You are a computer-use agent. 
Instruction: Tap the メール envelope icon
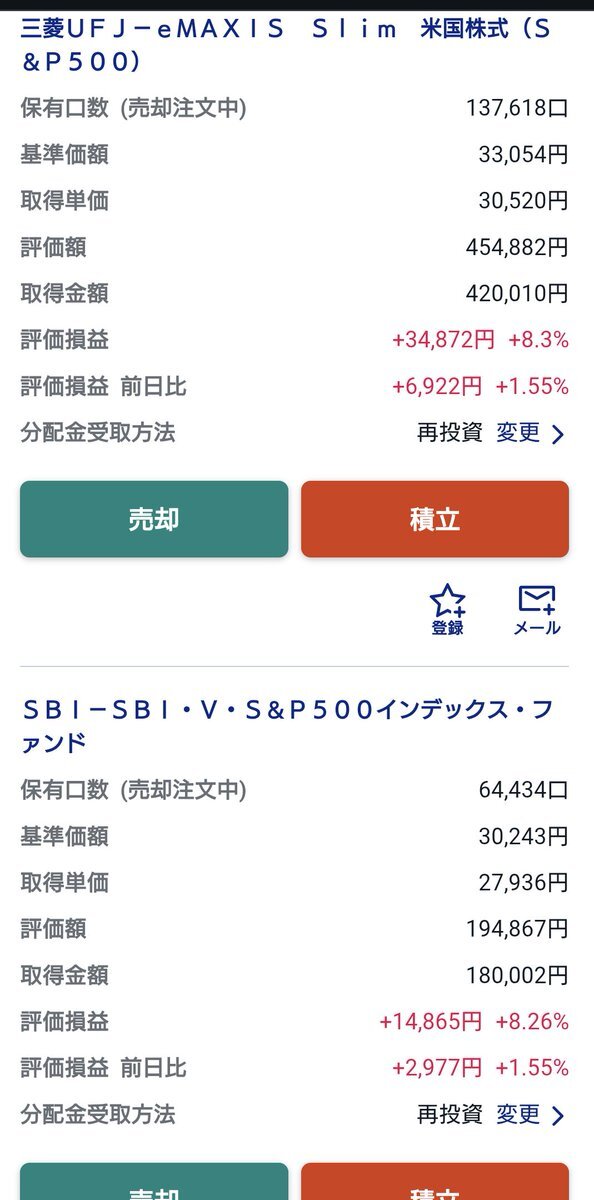point(537,600)
